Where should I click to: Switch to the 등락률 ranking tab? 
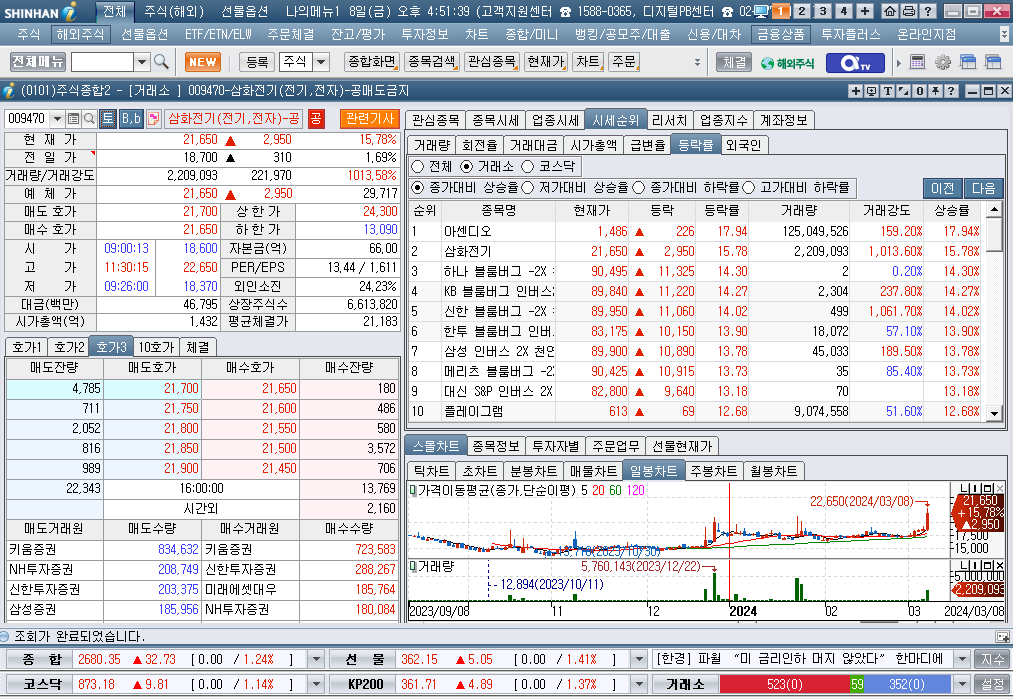tap(695, 145)
